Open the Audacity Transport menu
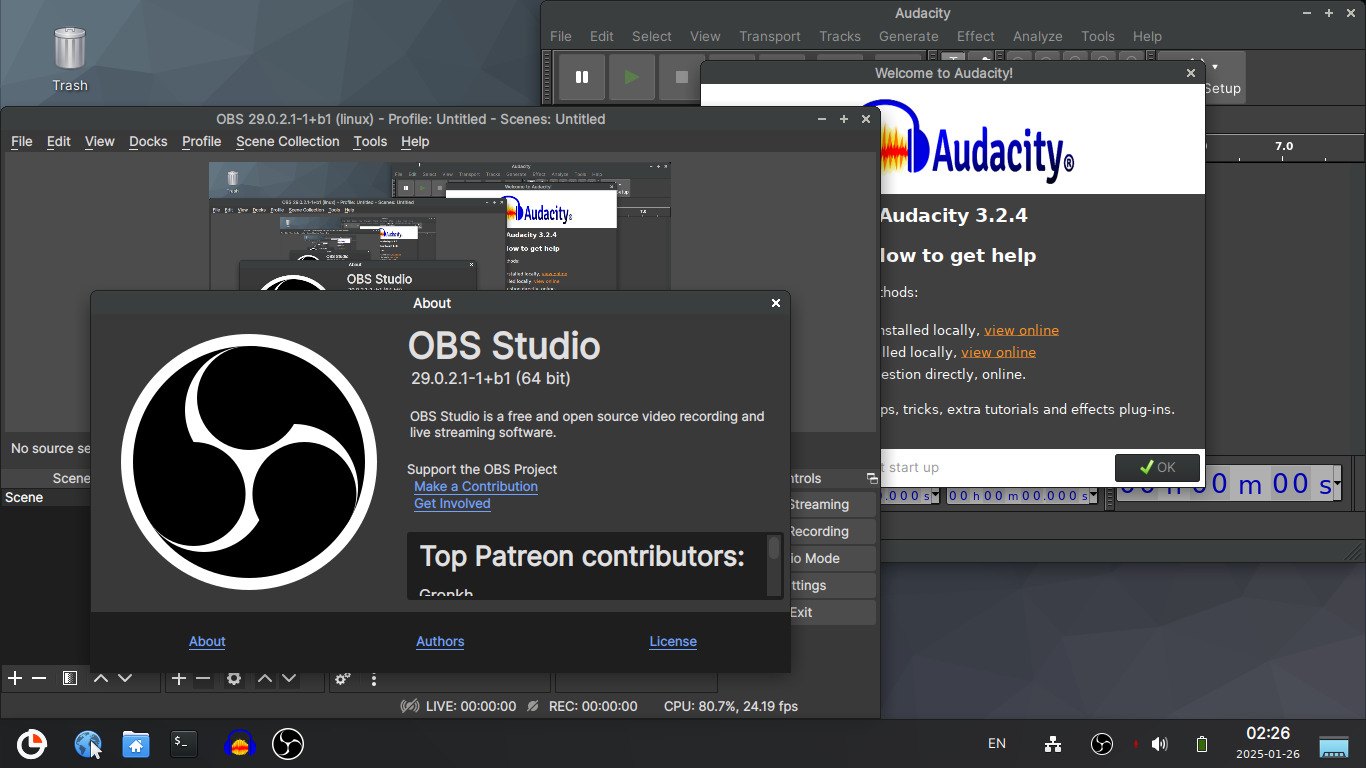Screen dimensions: 1366x768 [x=770, y=36]
